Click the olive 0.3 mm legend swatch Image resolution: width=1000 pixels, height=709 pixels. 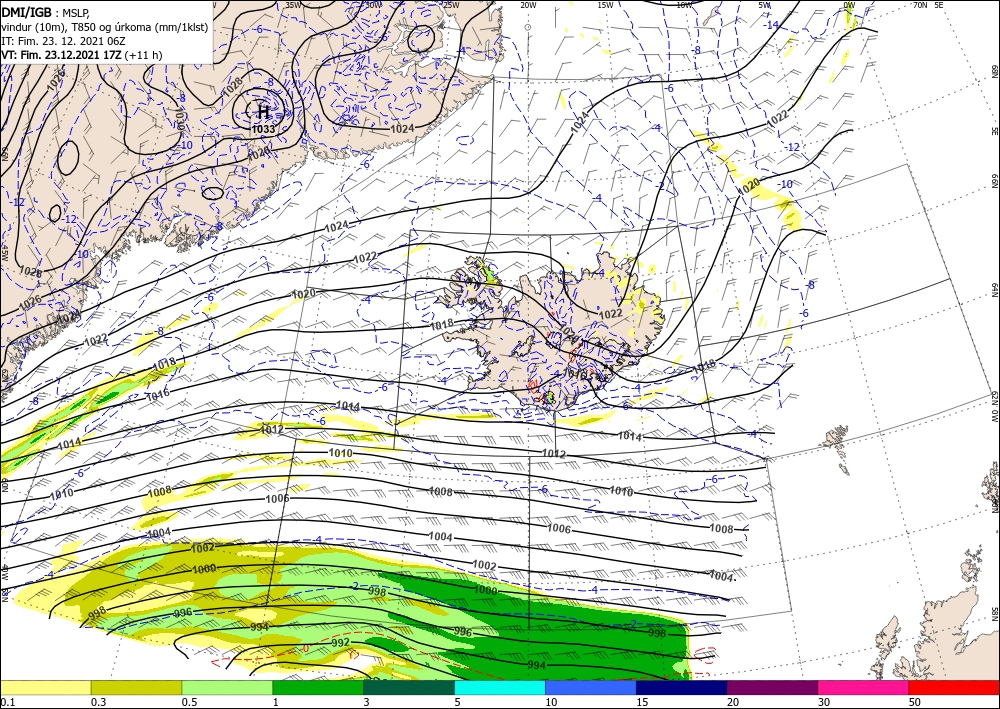click(x=136, y=687)
